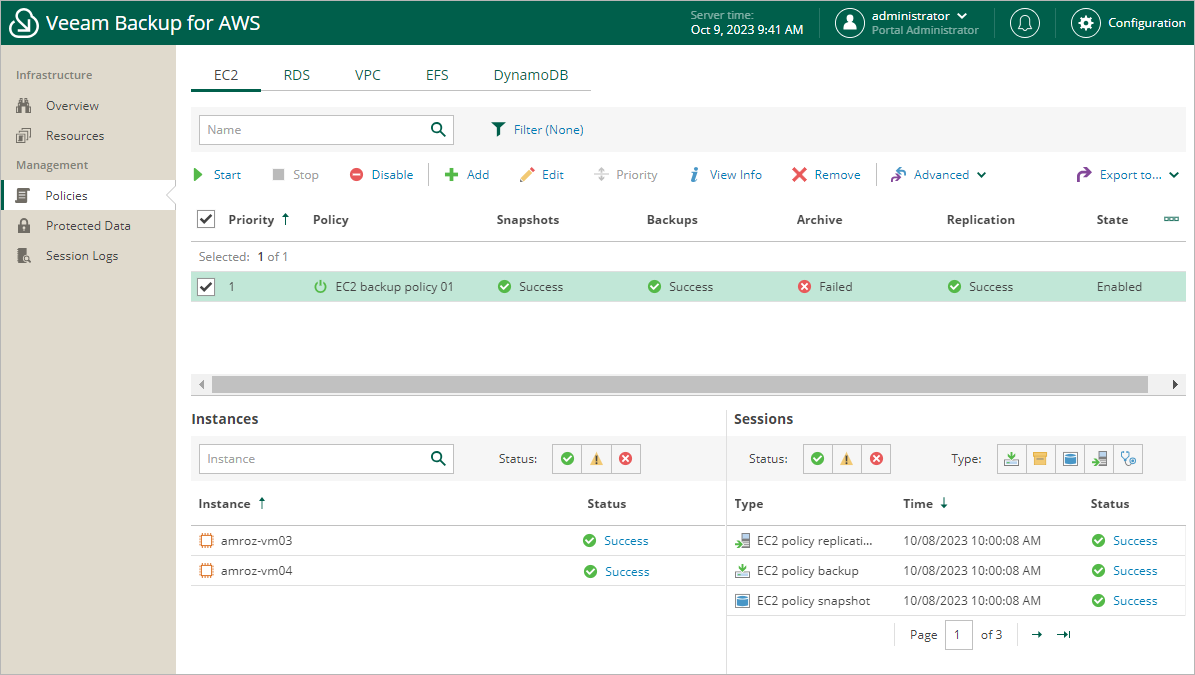Click the instance search magnifier
The image size is (1195, 675).
tap(438, 459)
